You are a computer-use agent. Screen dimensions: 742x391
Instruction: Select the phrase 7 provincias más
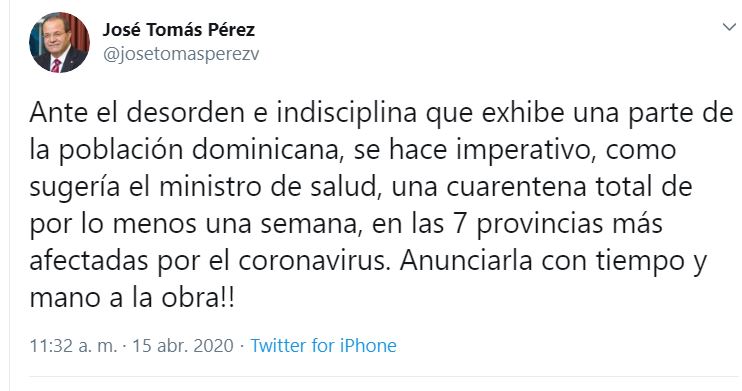coord(558,224)
